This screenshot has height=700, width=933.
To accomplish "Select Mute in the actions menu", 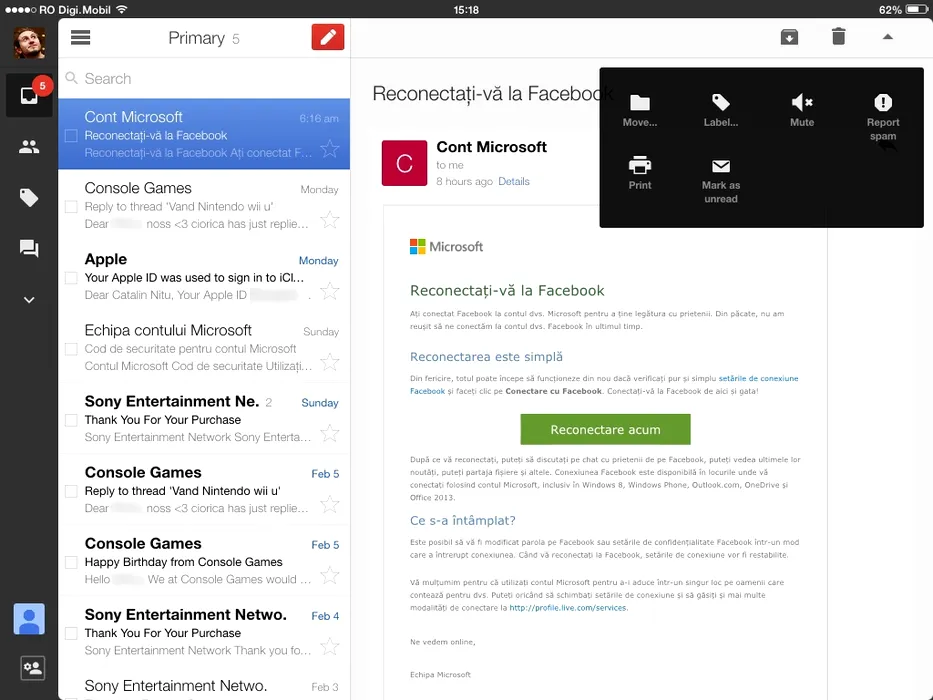I will pos(802,110).
